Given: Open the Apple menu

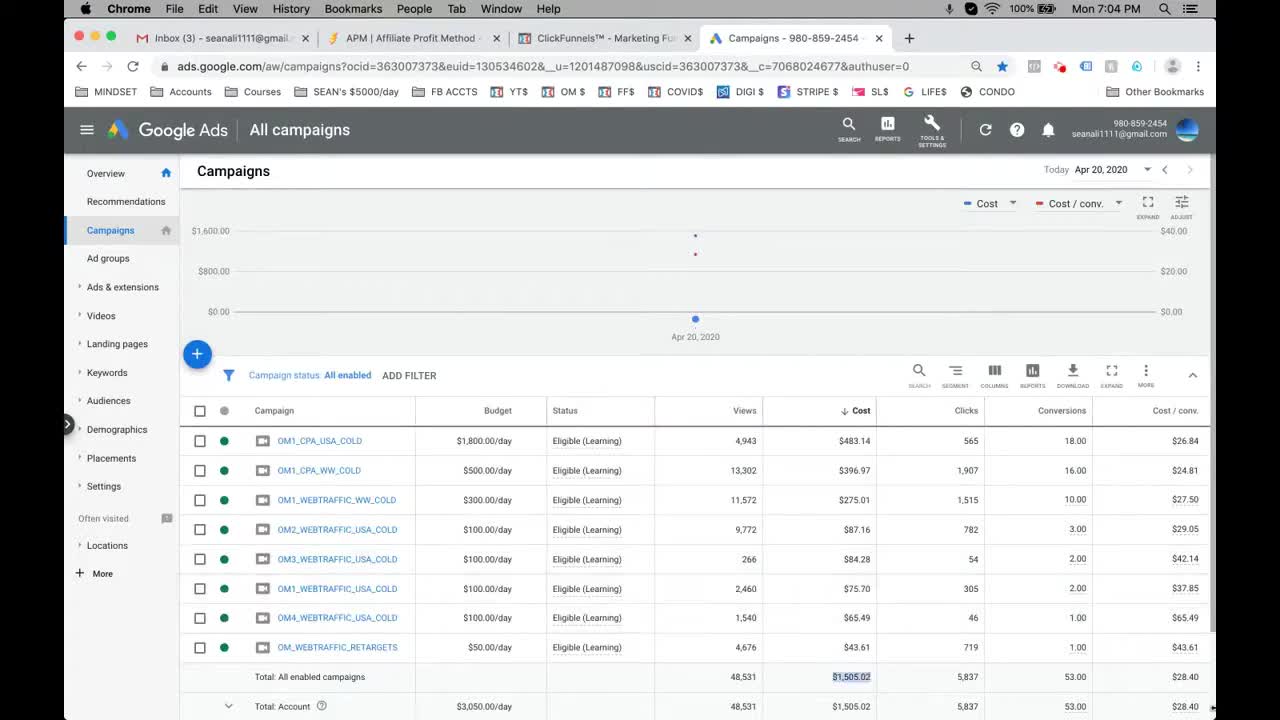Looking at the screenshot, I should [x=85, y=9].
